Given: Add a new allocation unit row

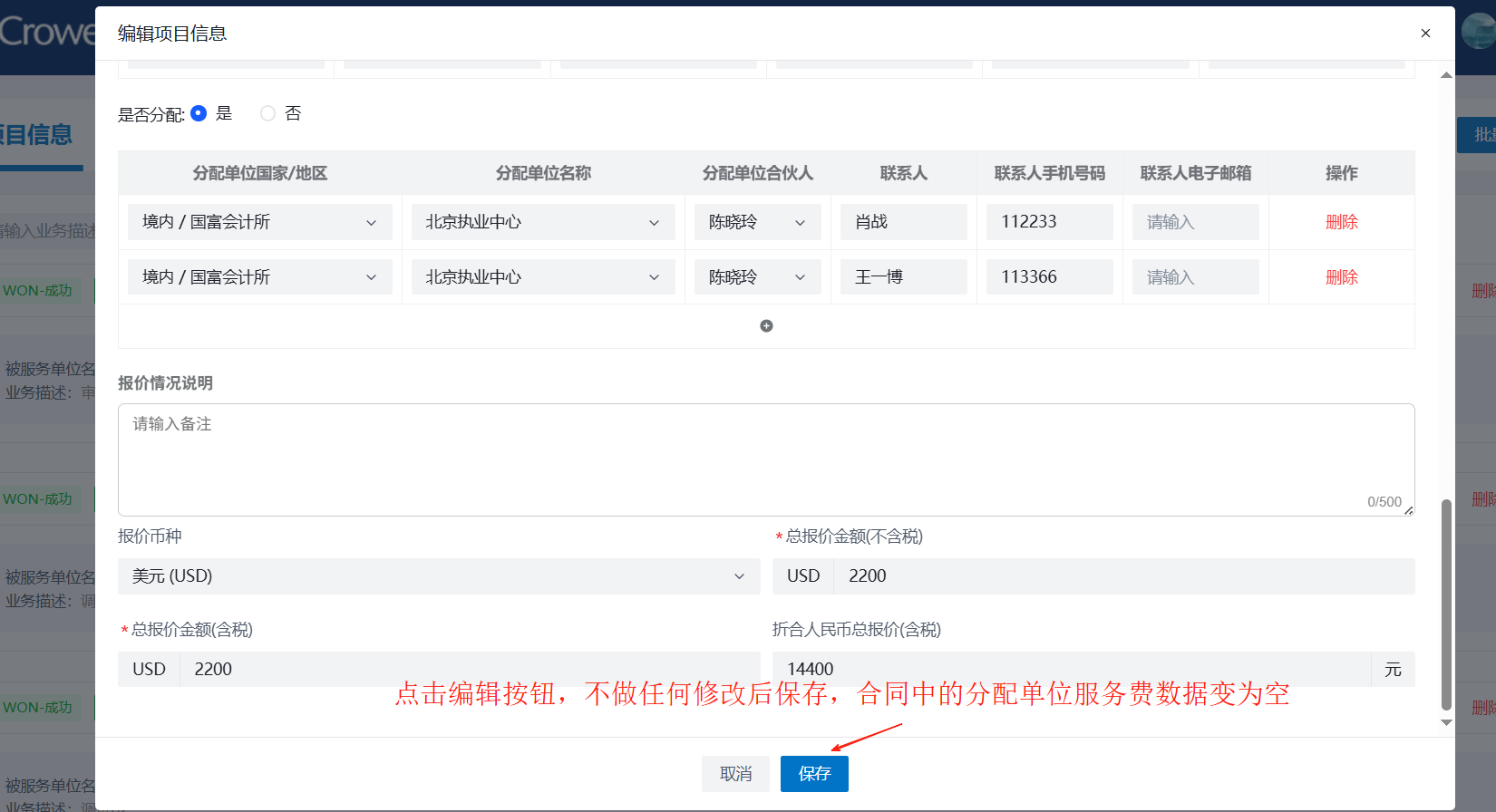Looking at the screenshot, I should coord(766,326).
